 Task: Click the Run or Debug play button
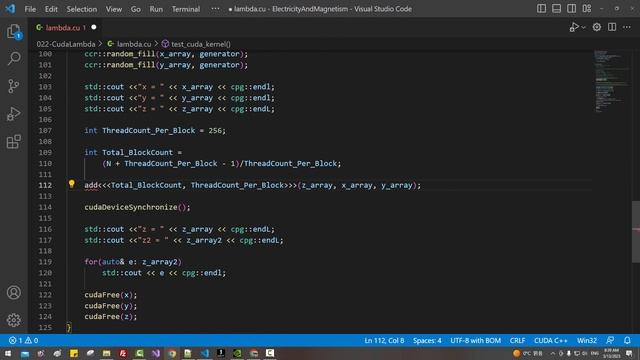pyautogui.click(x=574, y=27)
